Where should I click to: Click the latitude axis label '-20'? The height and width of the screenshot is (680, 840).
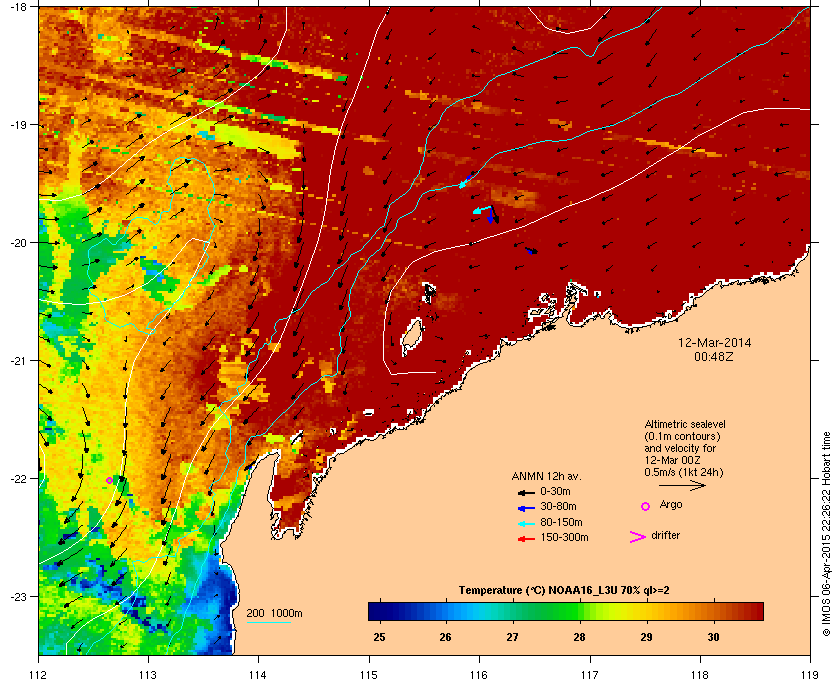point(17,242)
